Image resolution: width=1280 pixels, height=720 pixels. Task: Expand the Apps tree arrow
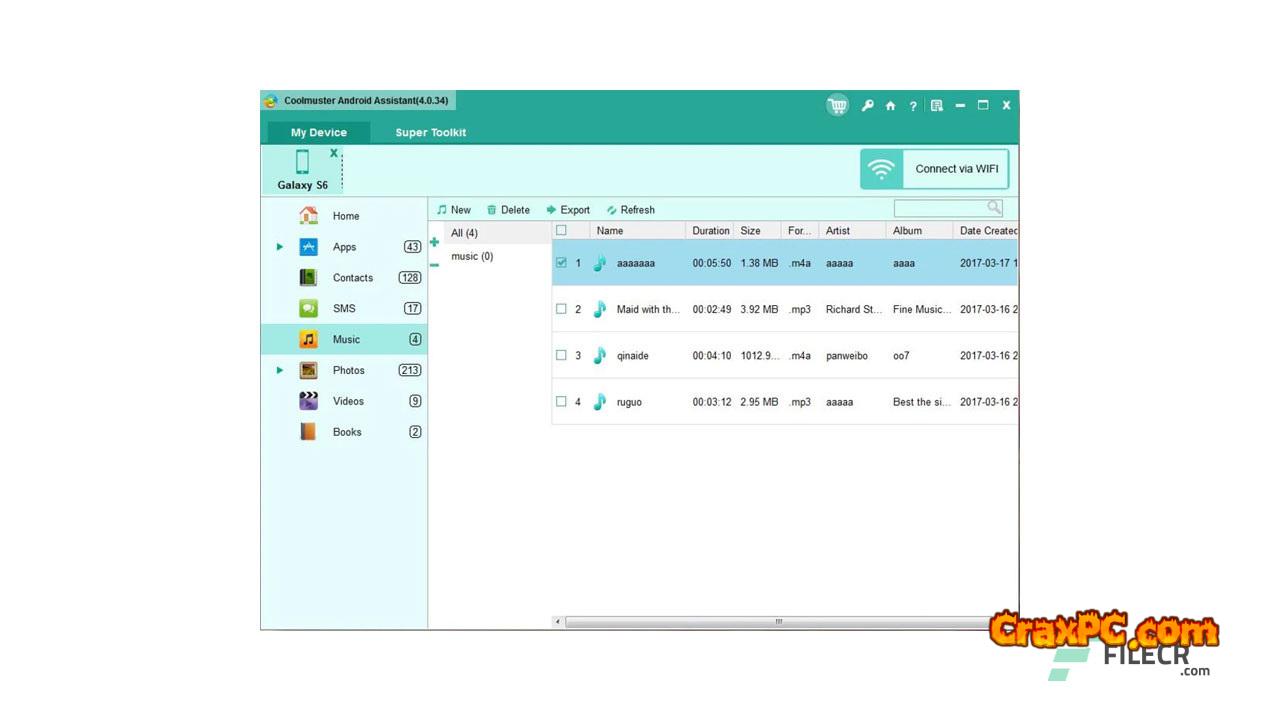pos(280,247)
